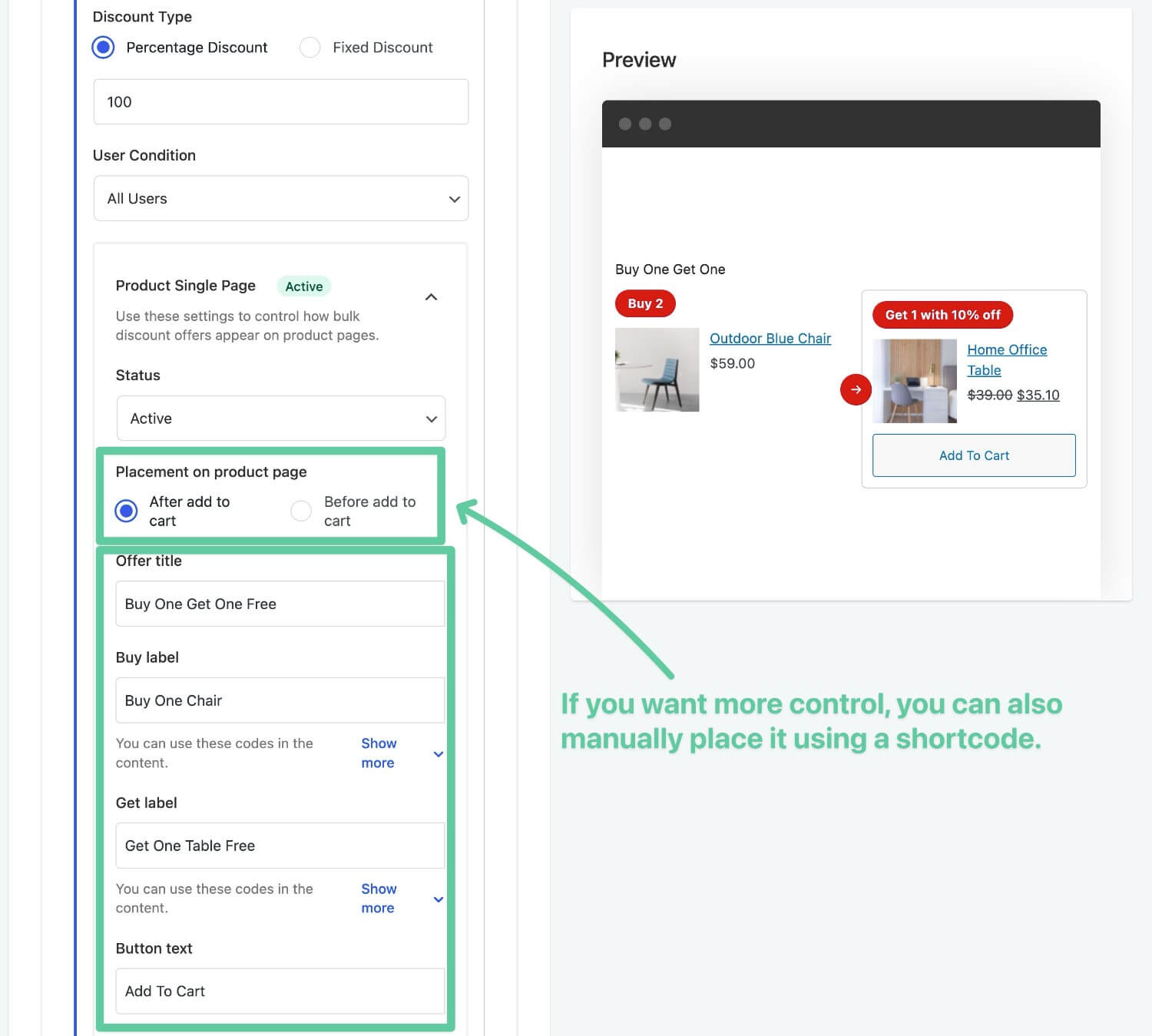The image size is (1152, 1036).
Task: Open the Home Office Table link
Action: (1007, 359)
